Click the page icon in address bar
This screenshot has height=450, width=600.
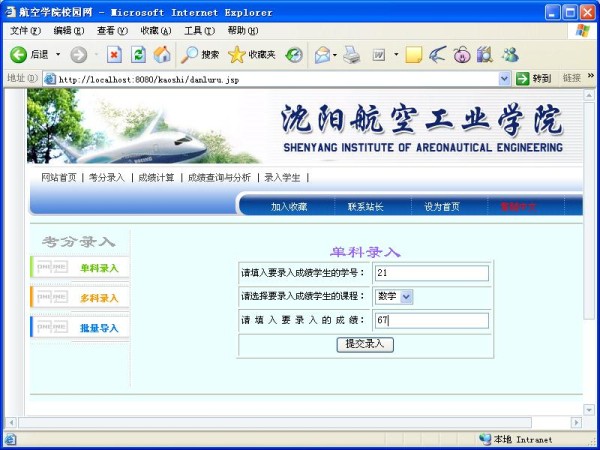tap(50, 79)
